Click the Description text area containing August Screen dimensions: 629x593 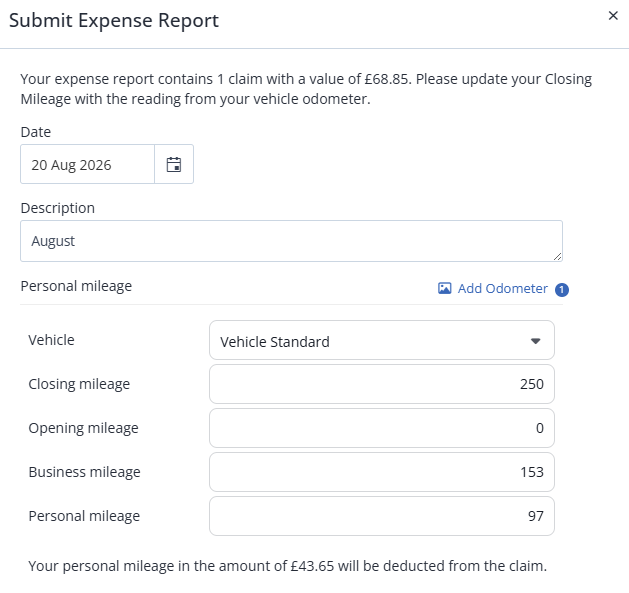coord(292,241)
